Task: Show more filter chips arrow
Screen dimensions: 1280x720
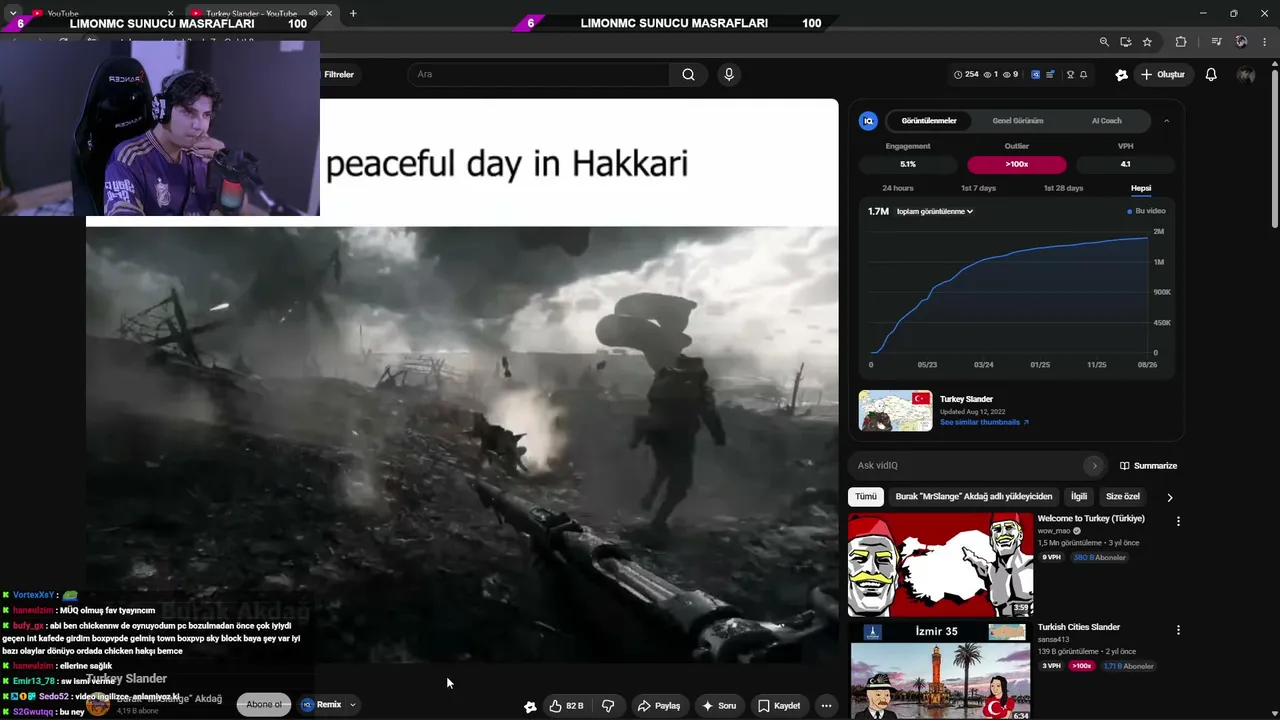Action: point(1169,497)
